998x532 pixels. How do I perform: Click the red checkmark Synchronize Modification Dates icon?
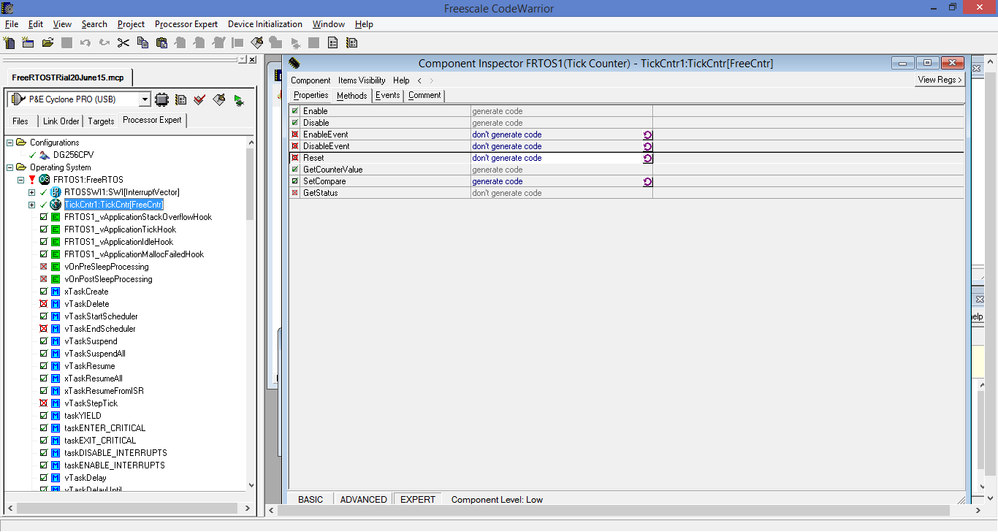pyautogui.click(x=200, y=100)
